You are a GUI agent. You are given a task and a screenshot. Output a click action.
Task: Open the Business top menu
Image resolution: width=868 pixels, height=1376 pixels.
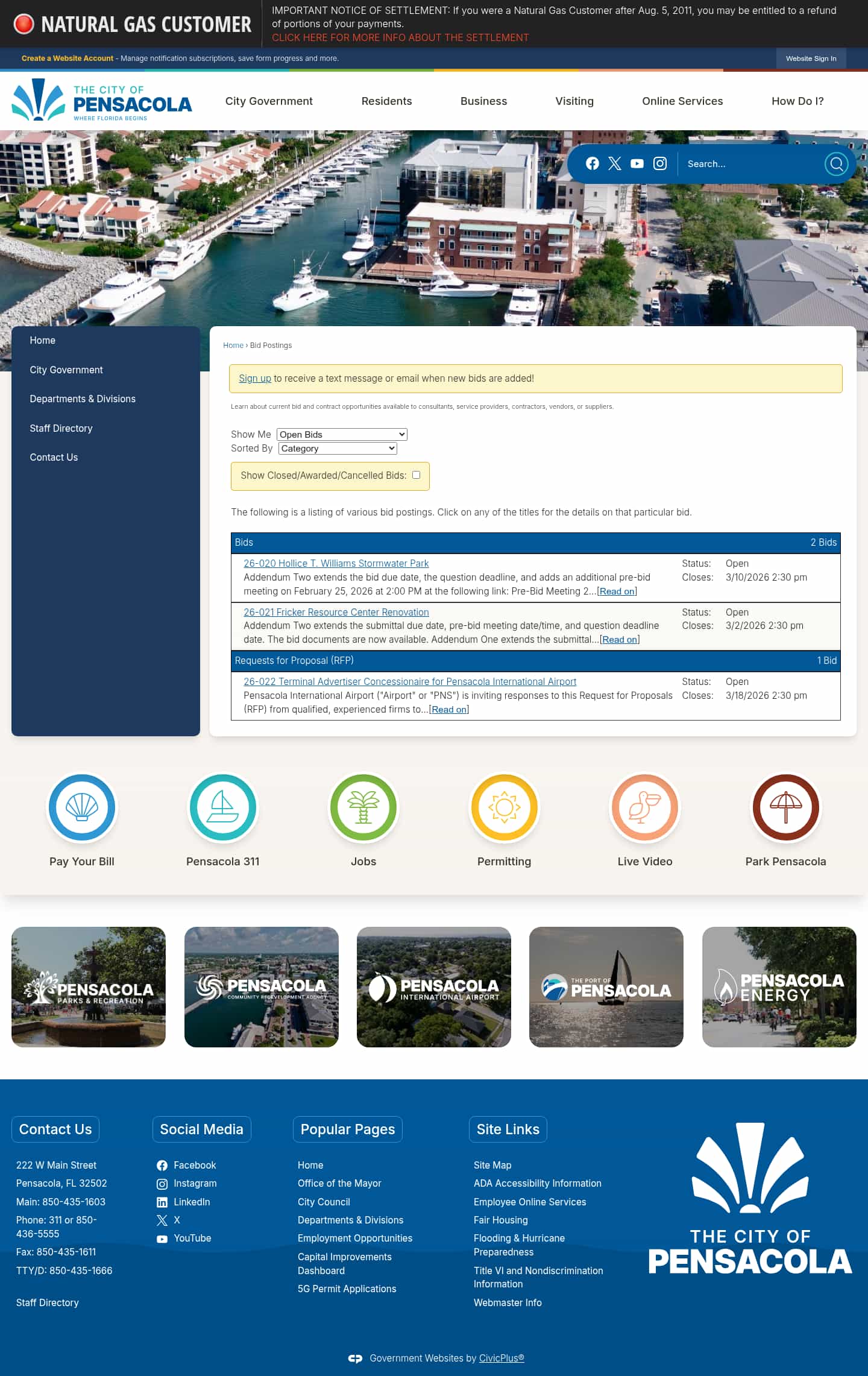pyautogui.click(x=483, y=101)
